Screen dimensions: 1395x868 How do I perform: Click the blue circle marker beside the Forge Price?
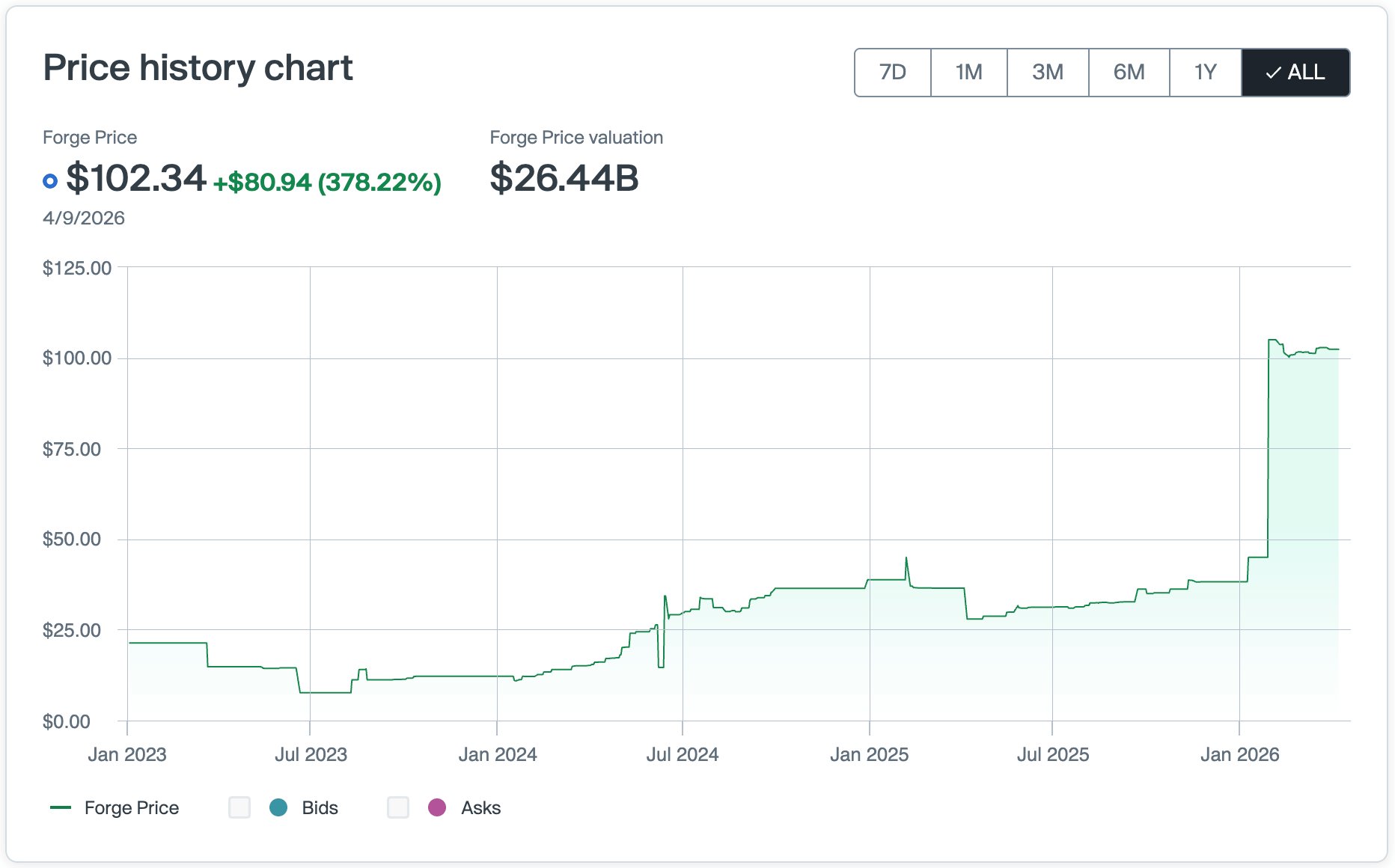pyautogui.click(x=49, y=180)
